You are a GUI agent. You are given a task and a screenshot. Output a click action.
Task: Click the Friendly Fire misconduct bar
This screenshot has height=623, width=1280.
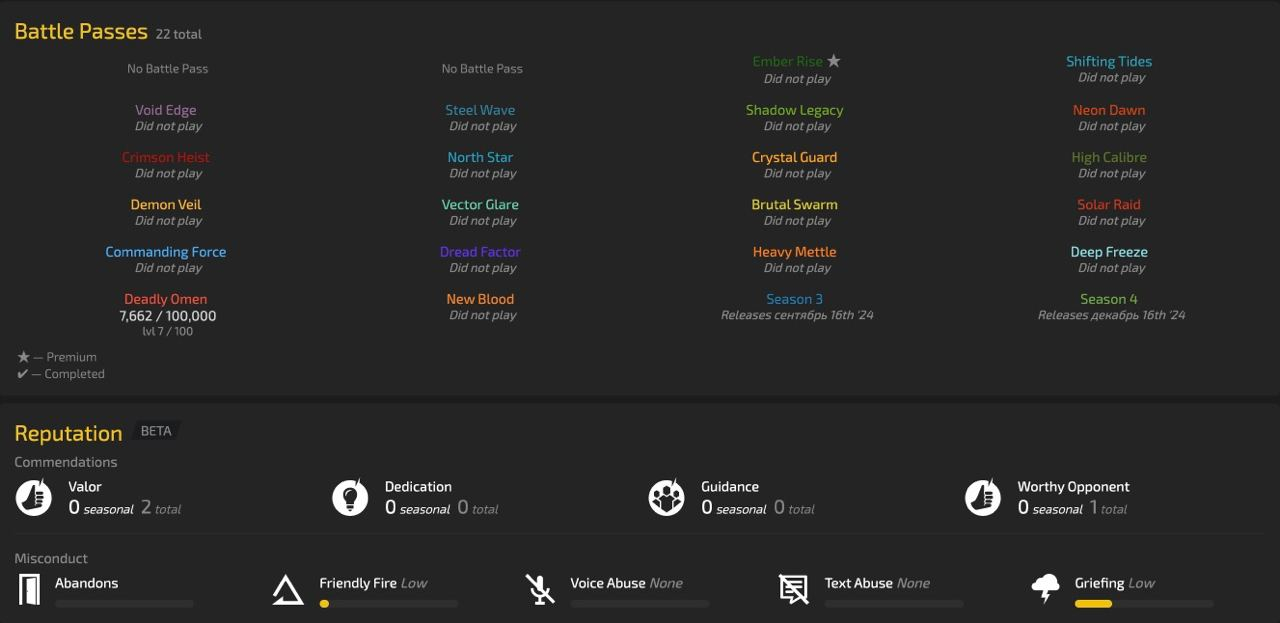coord(389,604)
